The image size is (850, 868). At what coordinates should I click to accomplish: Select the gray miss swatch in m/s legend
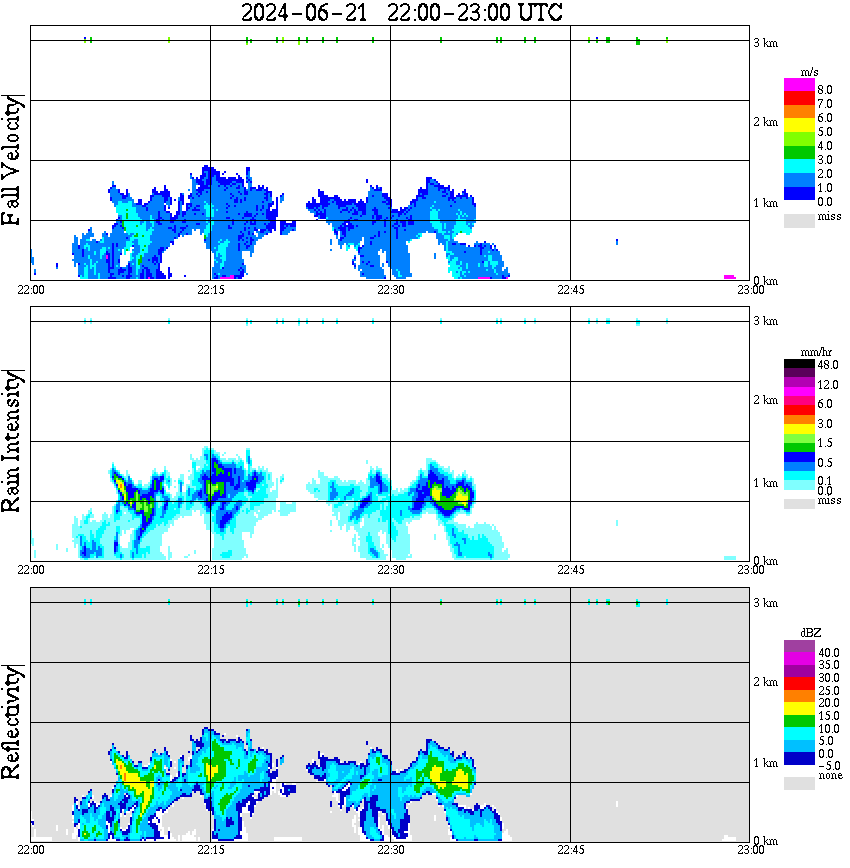click(799, 220)
